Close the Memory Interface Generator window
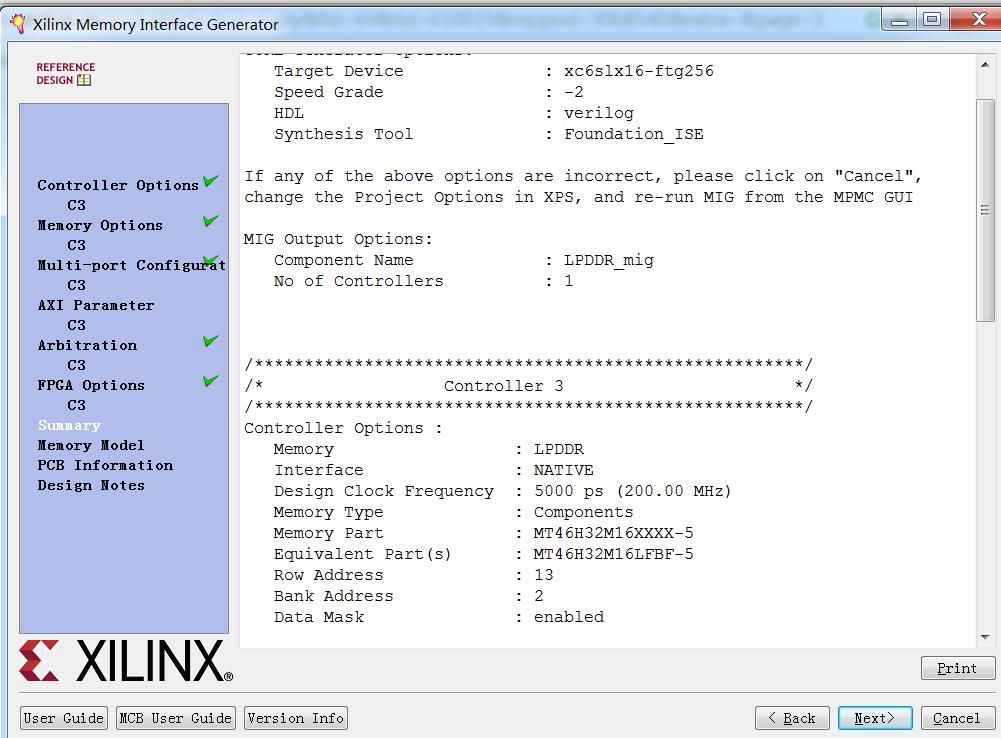Image resolution: width=1001 pixels, height=738 pixels. coord(975,19)
